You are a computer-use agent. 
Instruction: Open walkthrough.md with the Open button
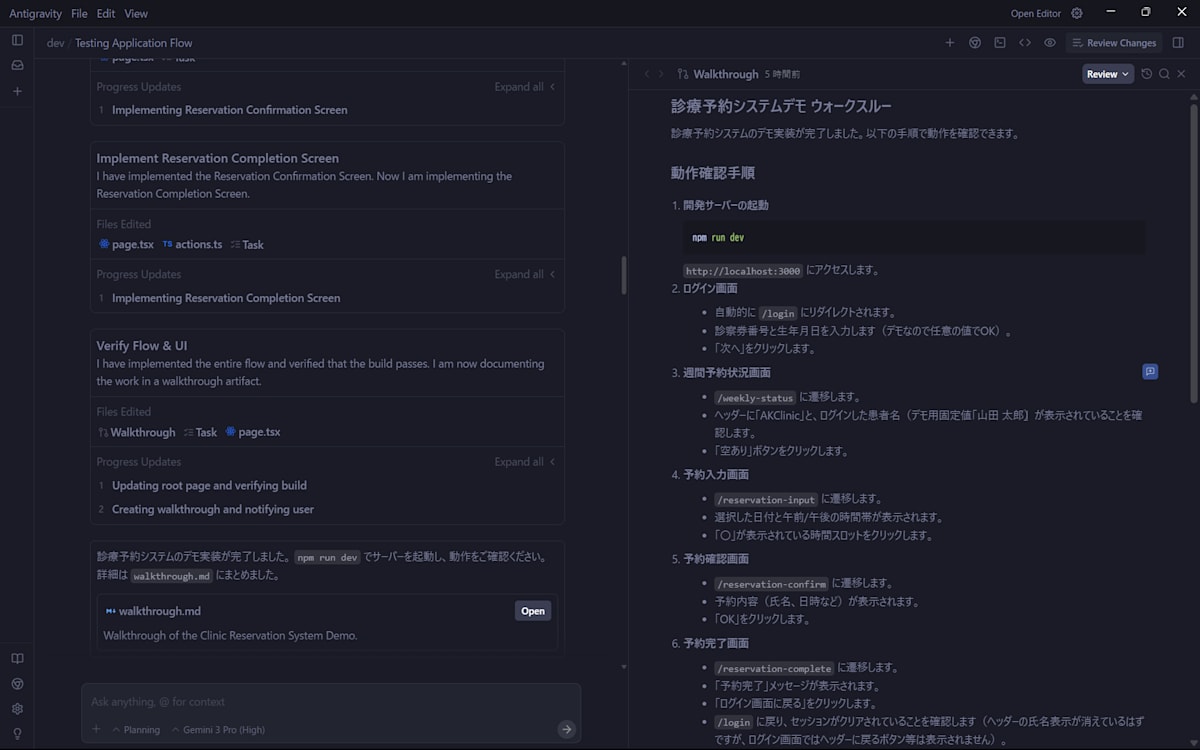533,611
